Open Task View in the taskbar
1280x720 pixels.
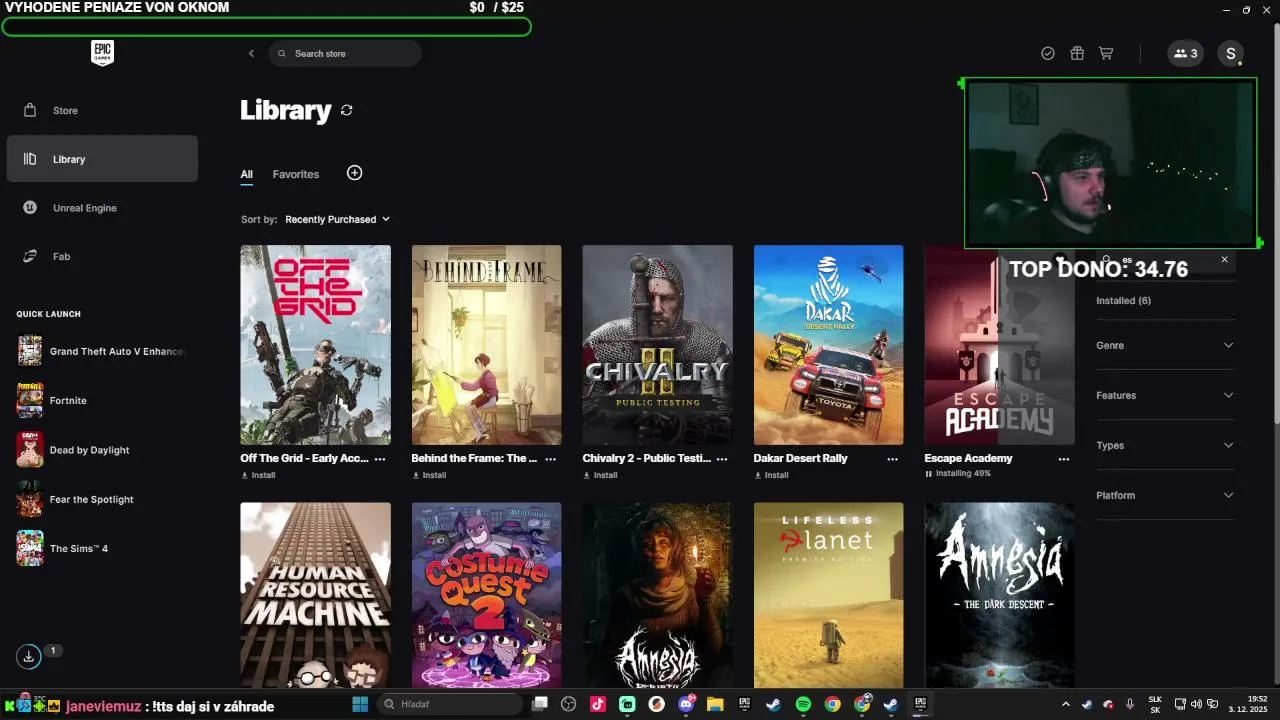coord(540,704)
